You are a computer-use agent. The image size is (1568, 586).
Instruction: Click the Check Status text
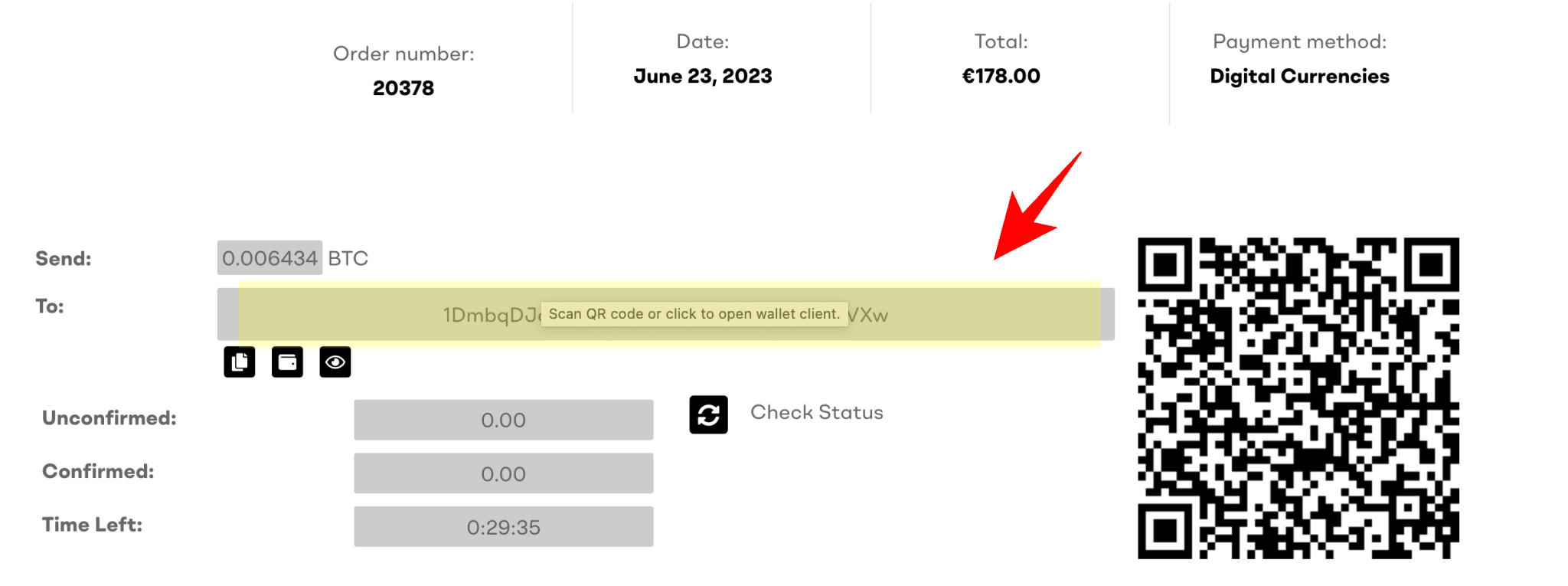coord(816,412)
